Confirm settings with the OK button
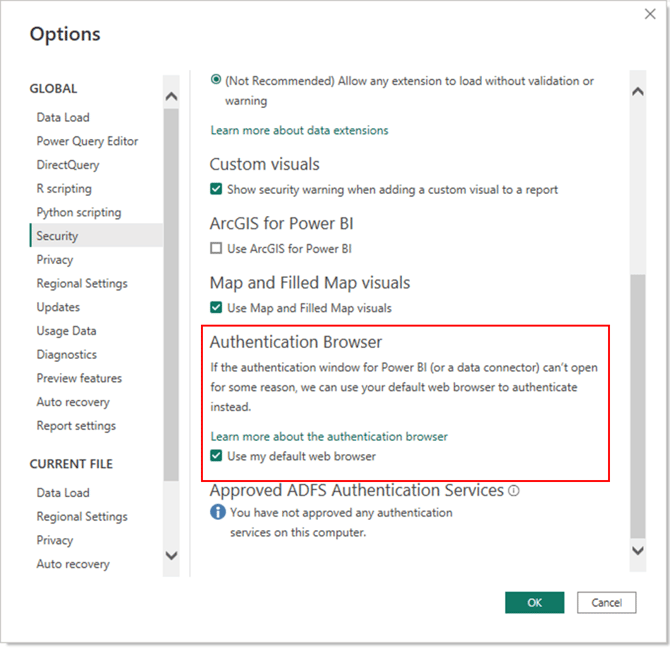The height and width of the screenshot is (650, 670). click(534, 602)
